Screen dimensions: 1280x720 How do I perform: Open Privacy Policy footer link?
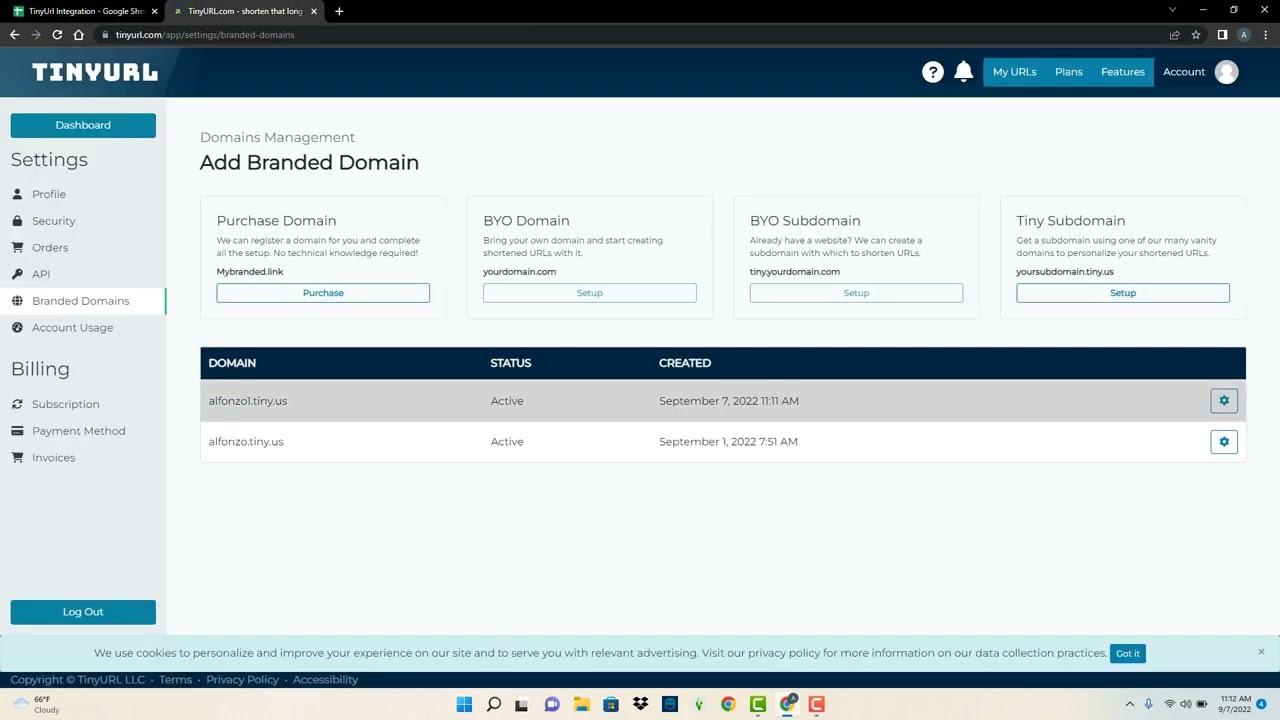[x=242, y=680]
